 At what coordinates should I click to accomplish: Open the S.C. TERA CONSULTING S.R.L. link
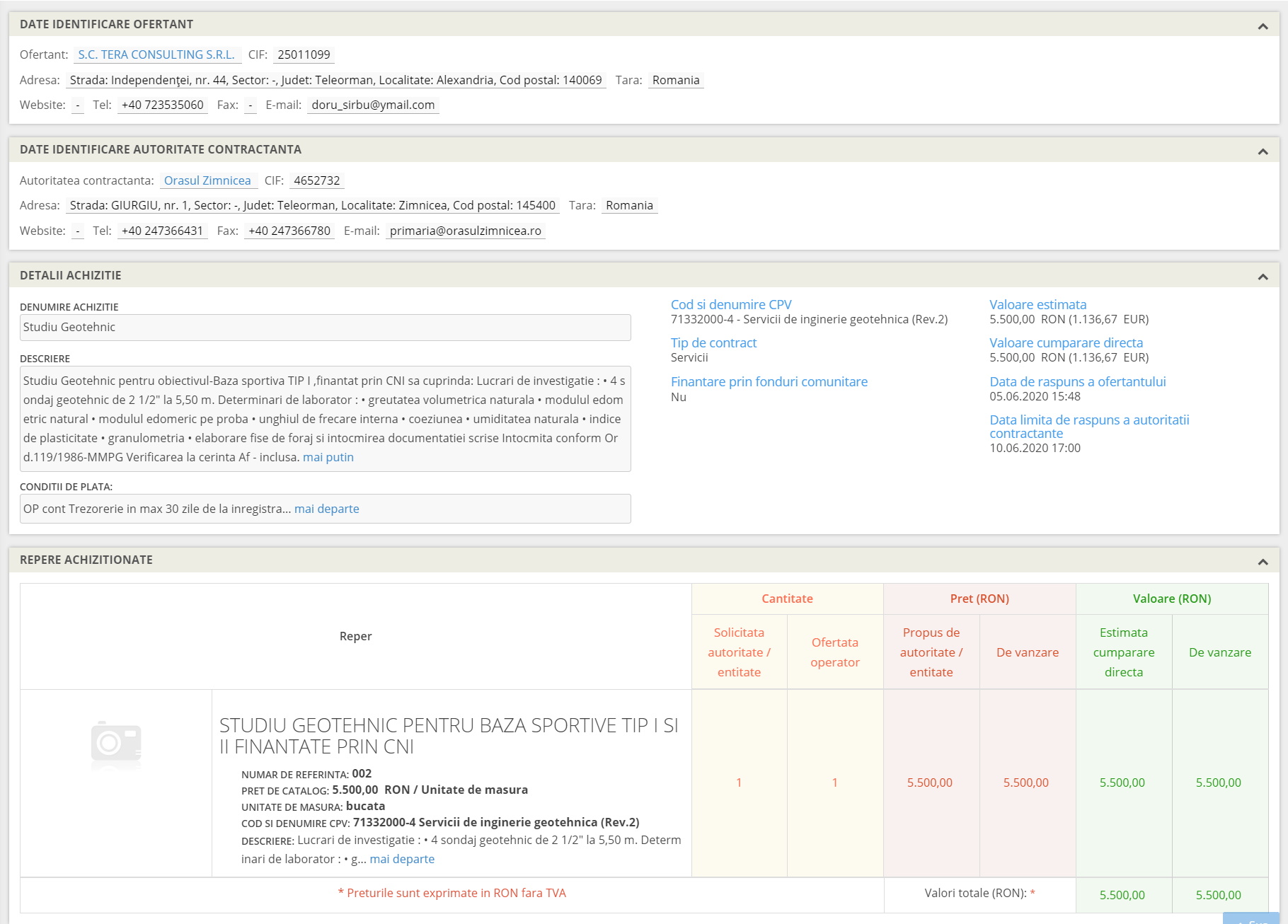click(x=156, y=54)
